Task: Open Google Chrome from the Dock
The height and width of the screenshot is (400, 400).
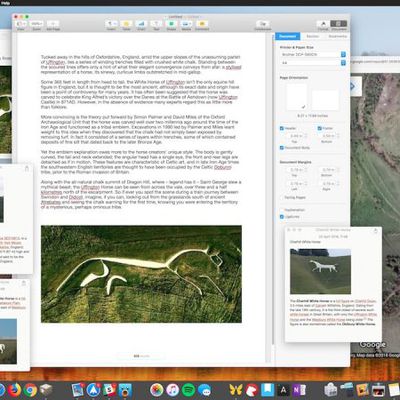Action: coord(30,389)
